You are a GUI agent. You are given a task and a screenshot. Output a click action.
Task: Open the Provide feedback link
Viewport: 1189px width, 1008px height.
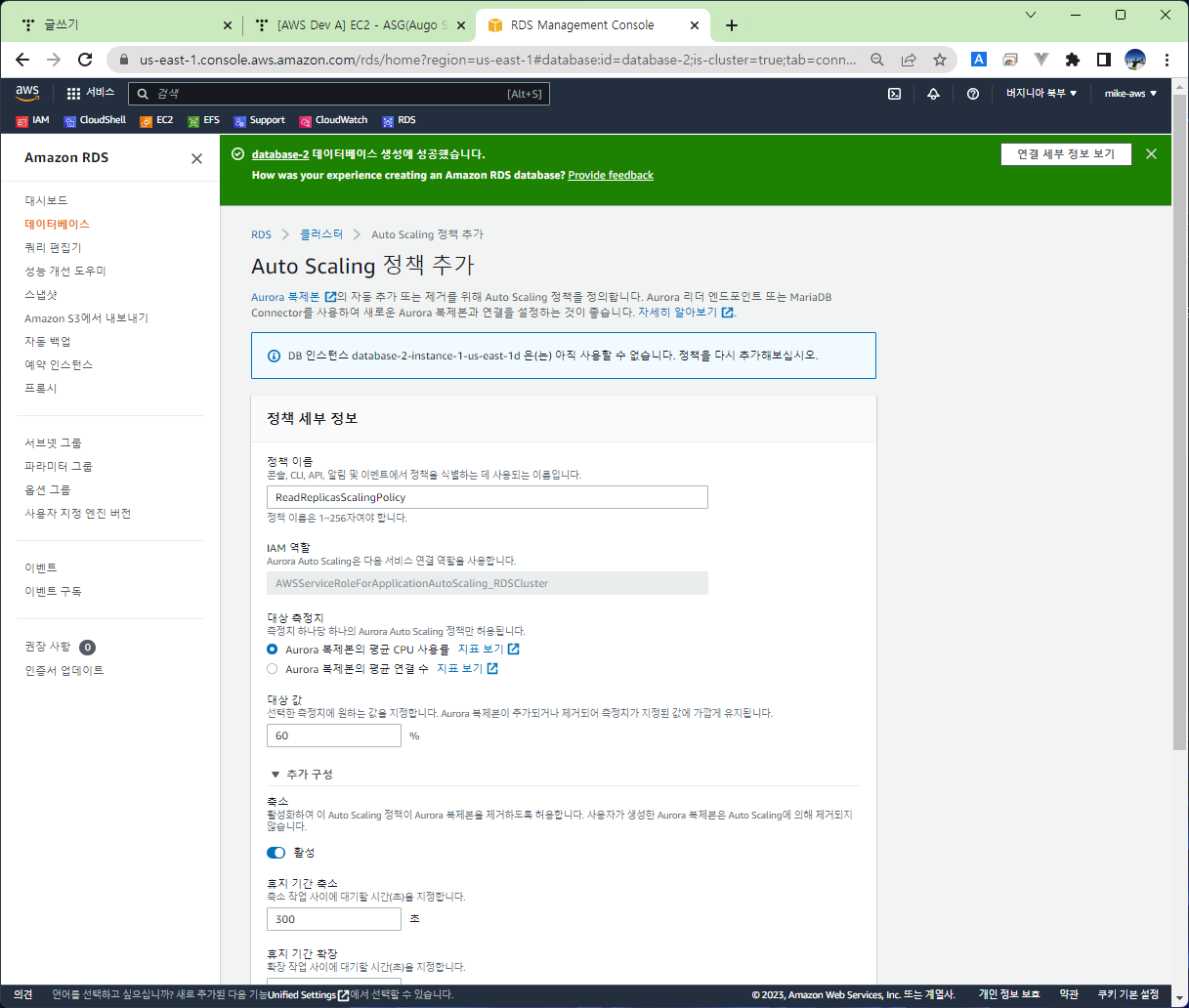[x=611, y=176]
